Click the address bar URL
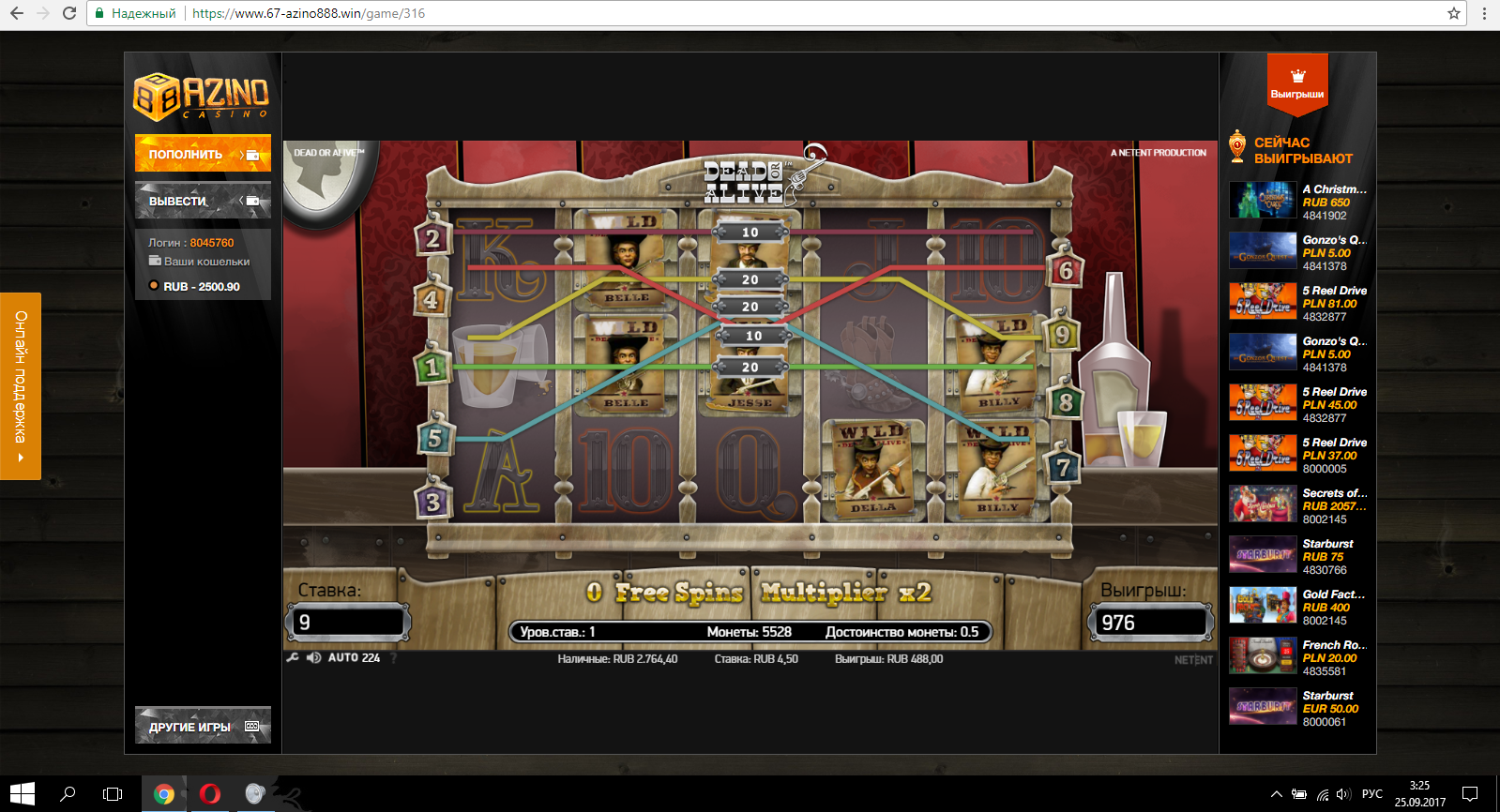Image resolution: width=1500 pixels, height=812 pixels. pos(309,13)
